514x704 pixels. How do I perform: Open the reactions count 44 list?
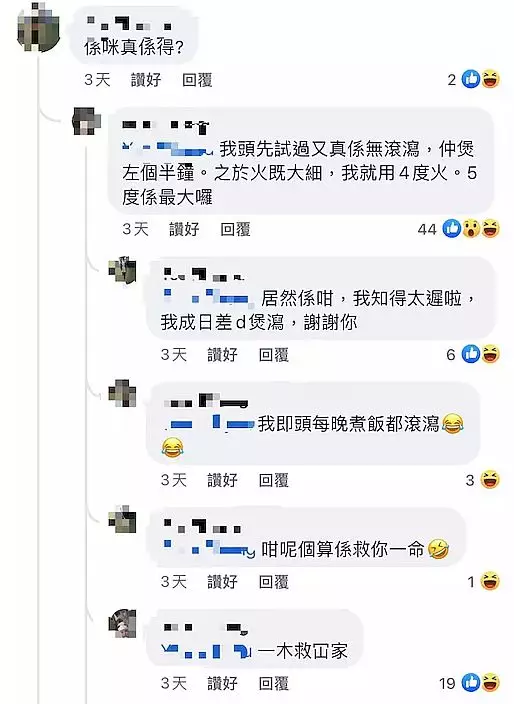tap(427, 229)
